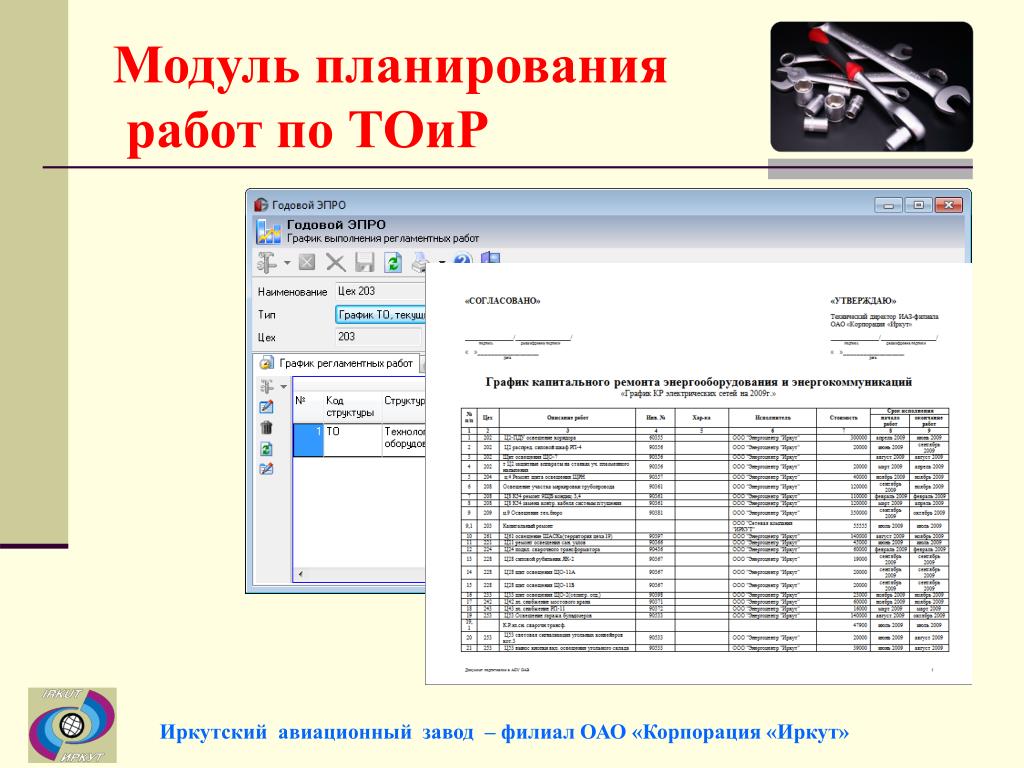Click the app icon in the Годовой ЭПРО title bar
This screenshot has height=768, width=1024.
261,204
